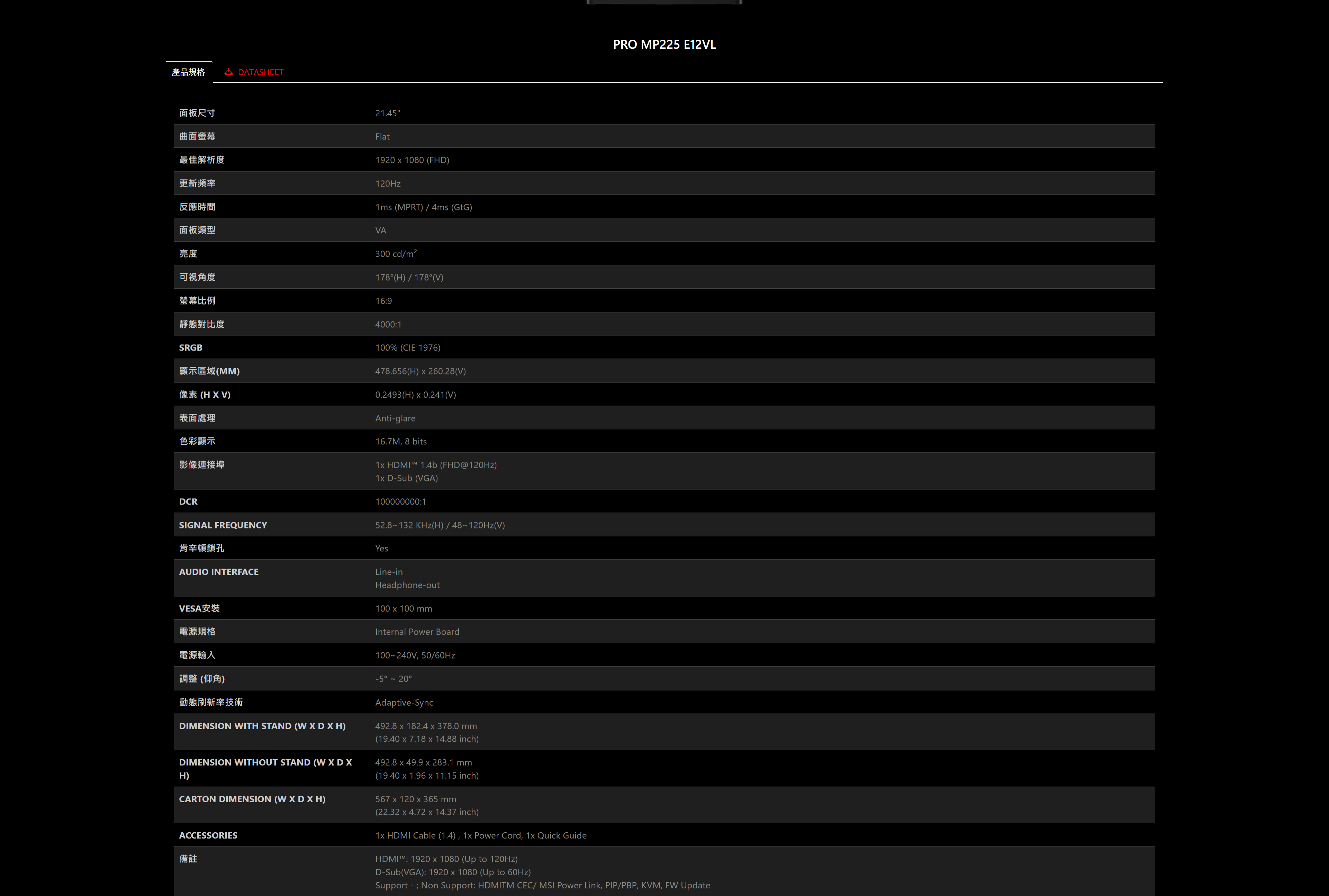Viewport: 1329px width, 896px height.
Task: Click the CARTON DIMENSION (W X D X H) label
Action: 252,799
